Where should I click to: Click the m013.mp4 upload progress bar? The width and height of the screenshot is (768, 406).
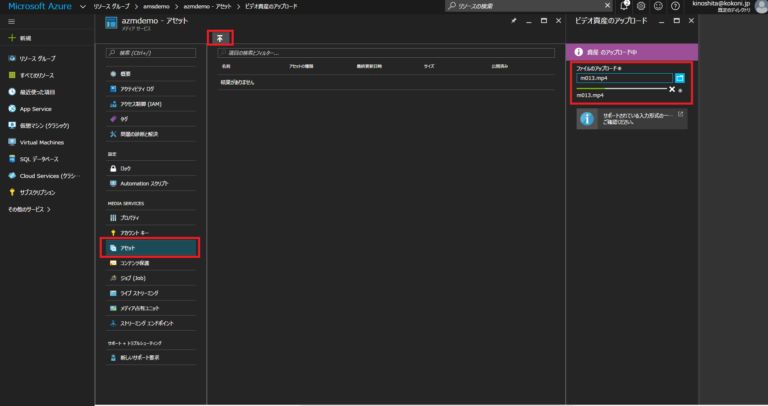(x=622, y=89)
